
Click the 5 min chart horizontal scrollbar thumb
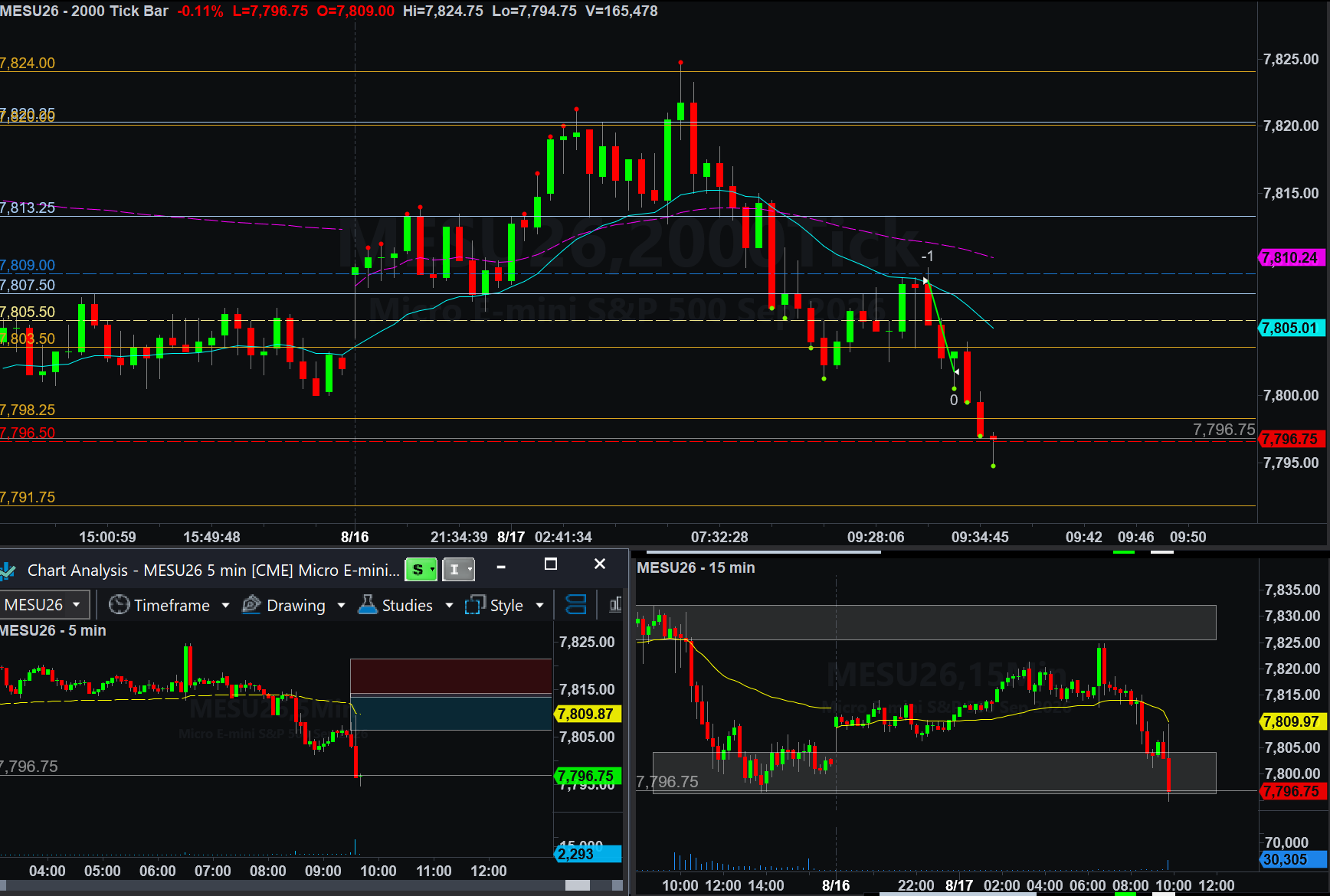tap(578, 885)
